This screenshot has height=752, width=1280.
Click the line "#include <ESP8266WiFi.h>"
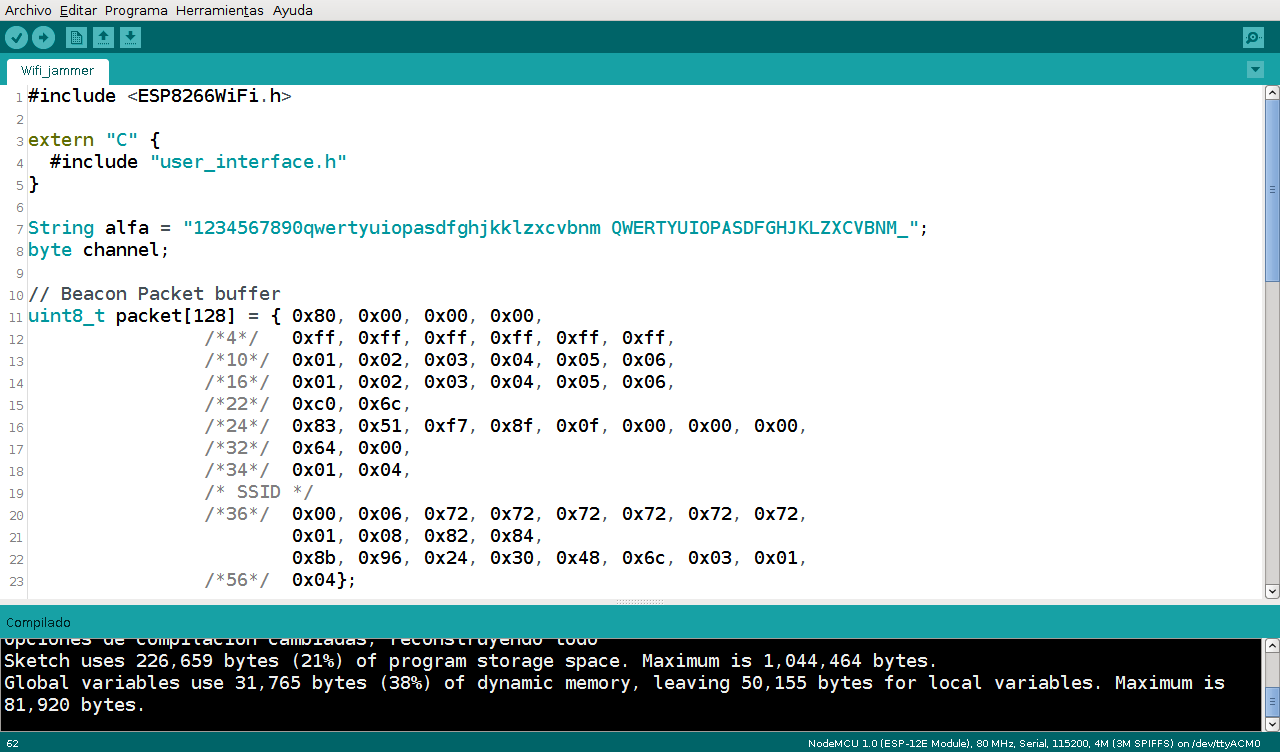[x=160, y=96]
